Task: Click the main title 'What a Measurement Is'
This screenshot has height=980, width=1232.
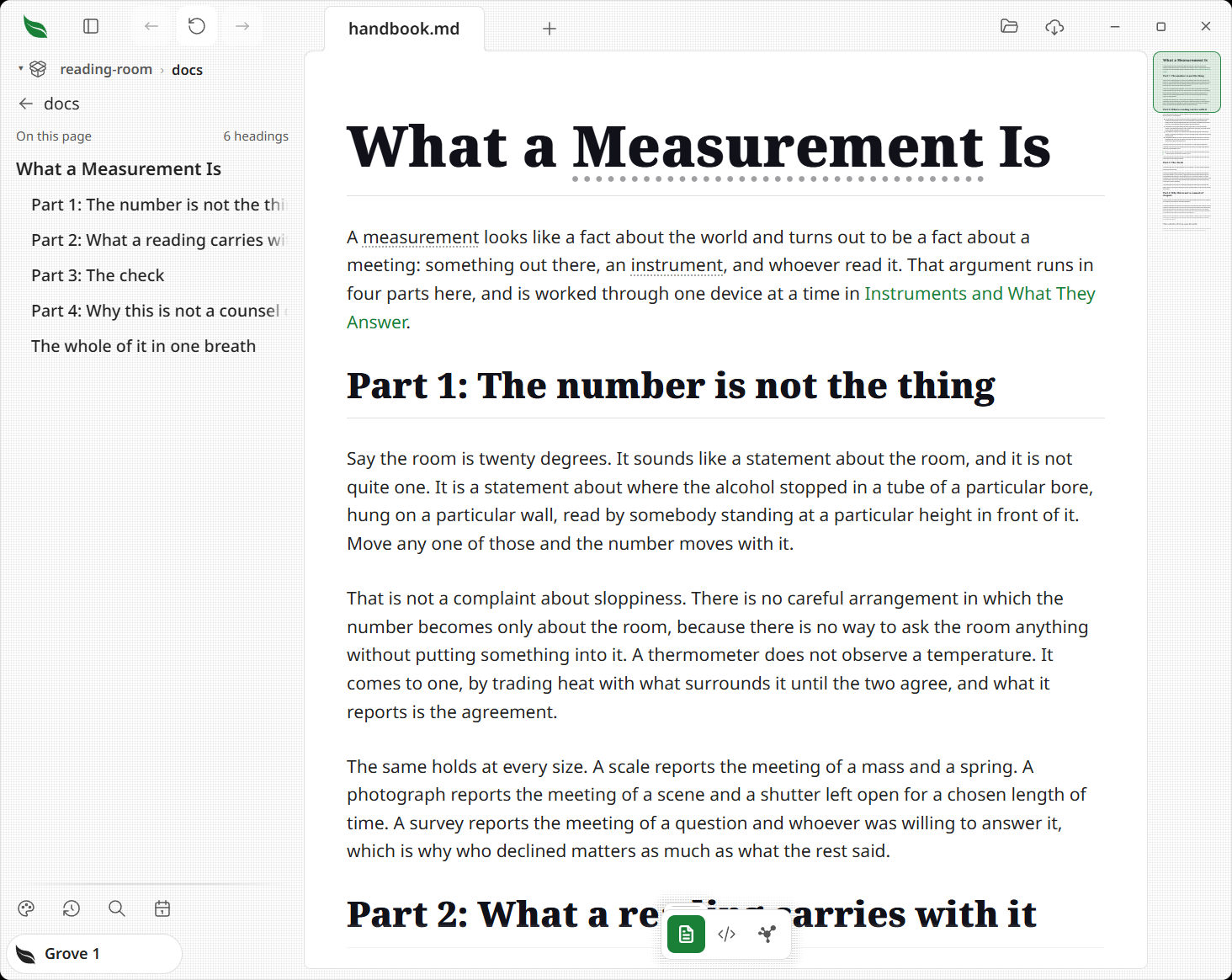Action: click(x=698, y=146)
